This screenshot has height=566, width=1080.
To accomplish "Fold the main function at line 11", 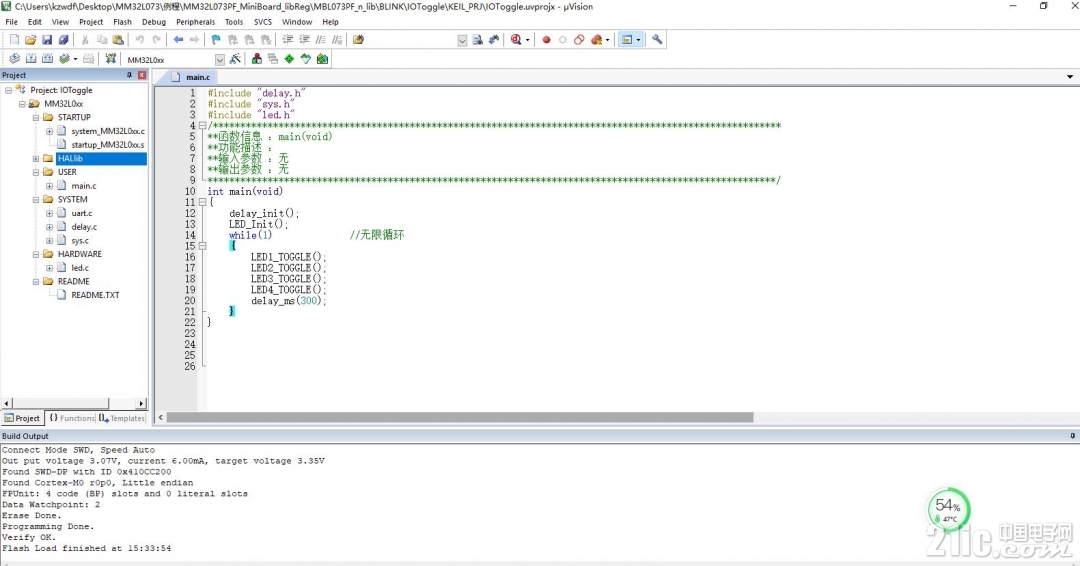I will click(x=202, y=202).
